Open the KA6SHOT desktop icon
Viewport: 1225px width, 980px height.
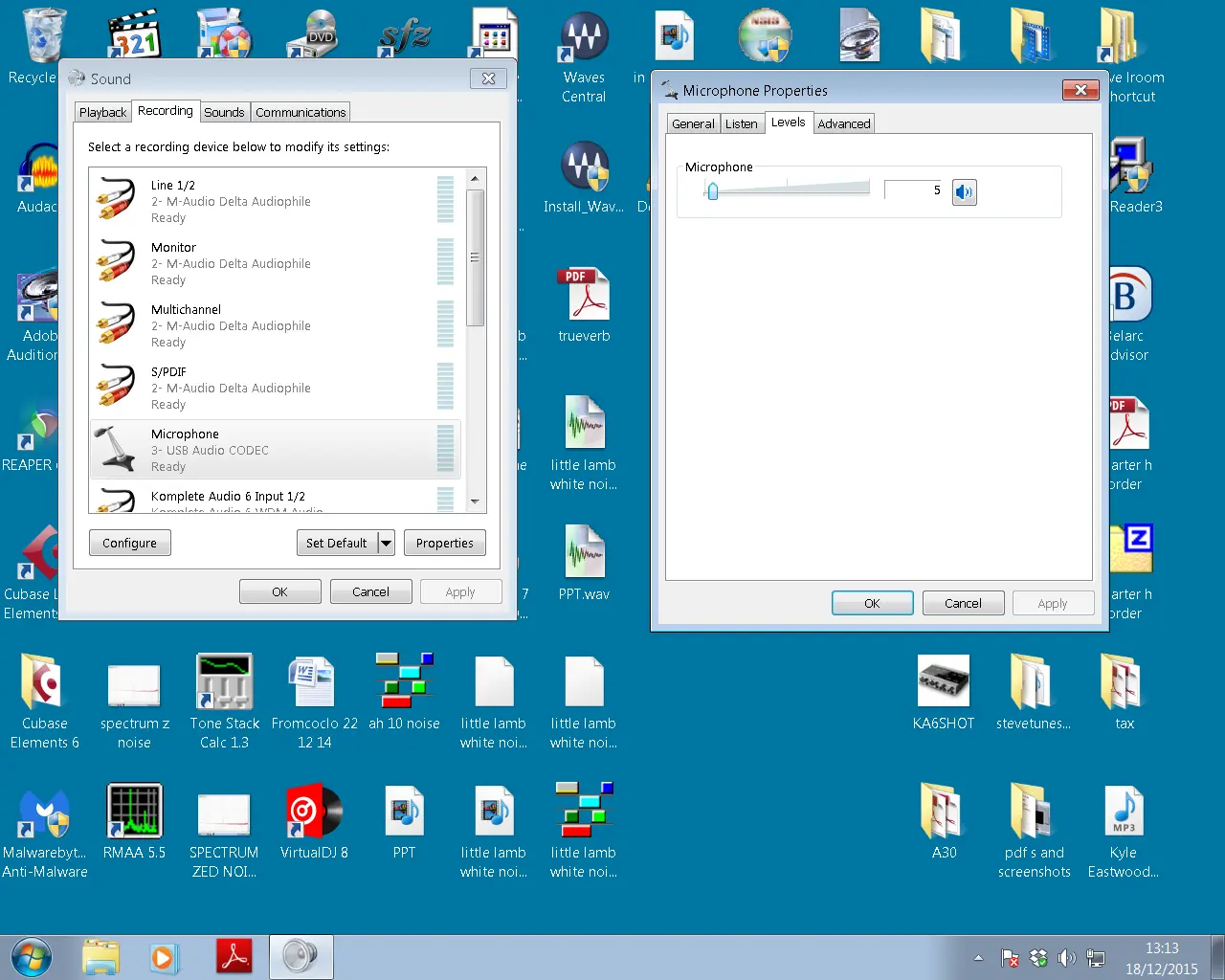click(x=944, y=692)
